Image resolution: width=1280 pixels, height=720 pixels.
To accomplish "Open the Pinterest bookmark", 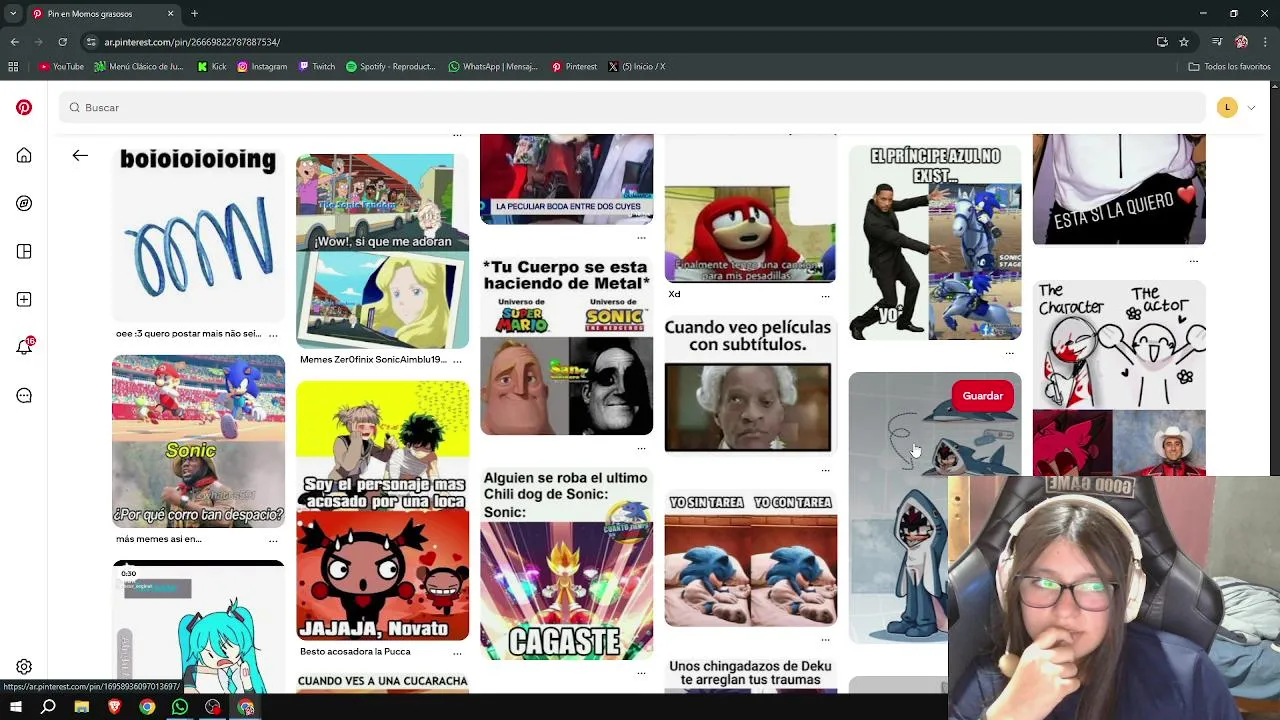I will click(574, 67).
